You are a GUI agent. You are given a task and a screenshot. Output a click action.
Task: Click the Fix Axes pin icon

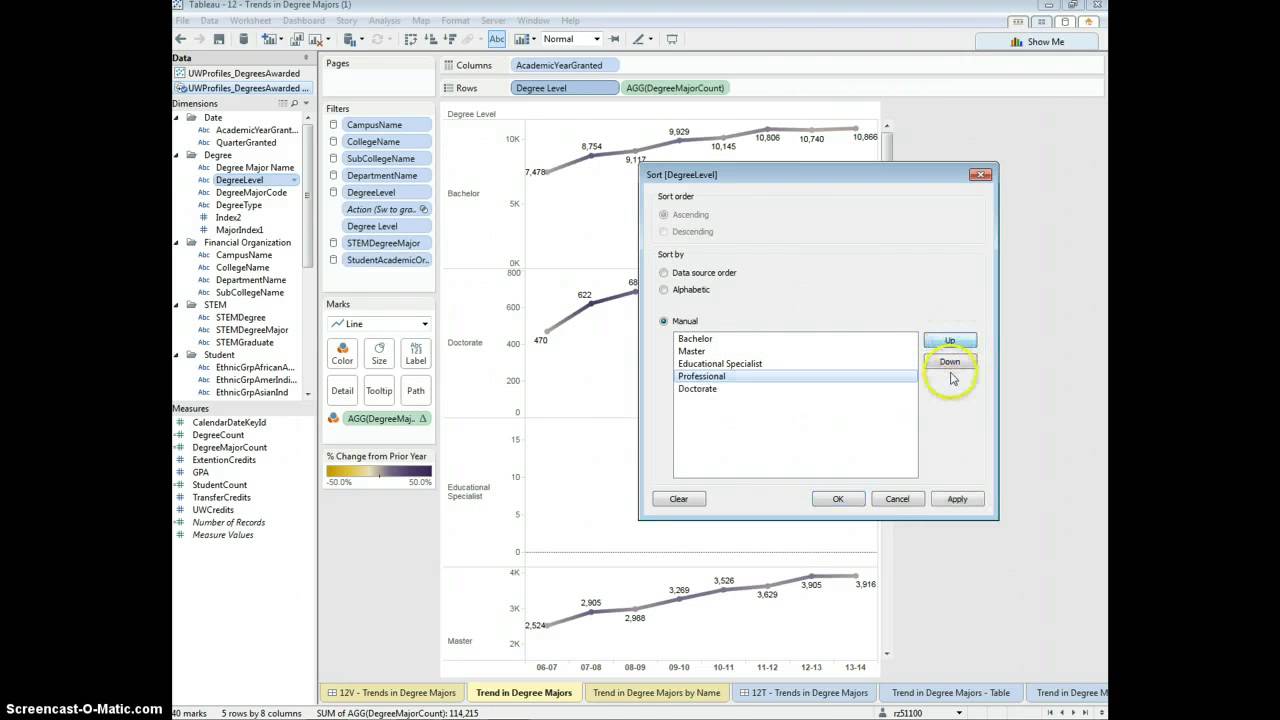(614, 39)
